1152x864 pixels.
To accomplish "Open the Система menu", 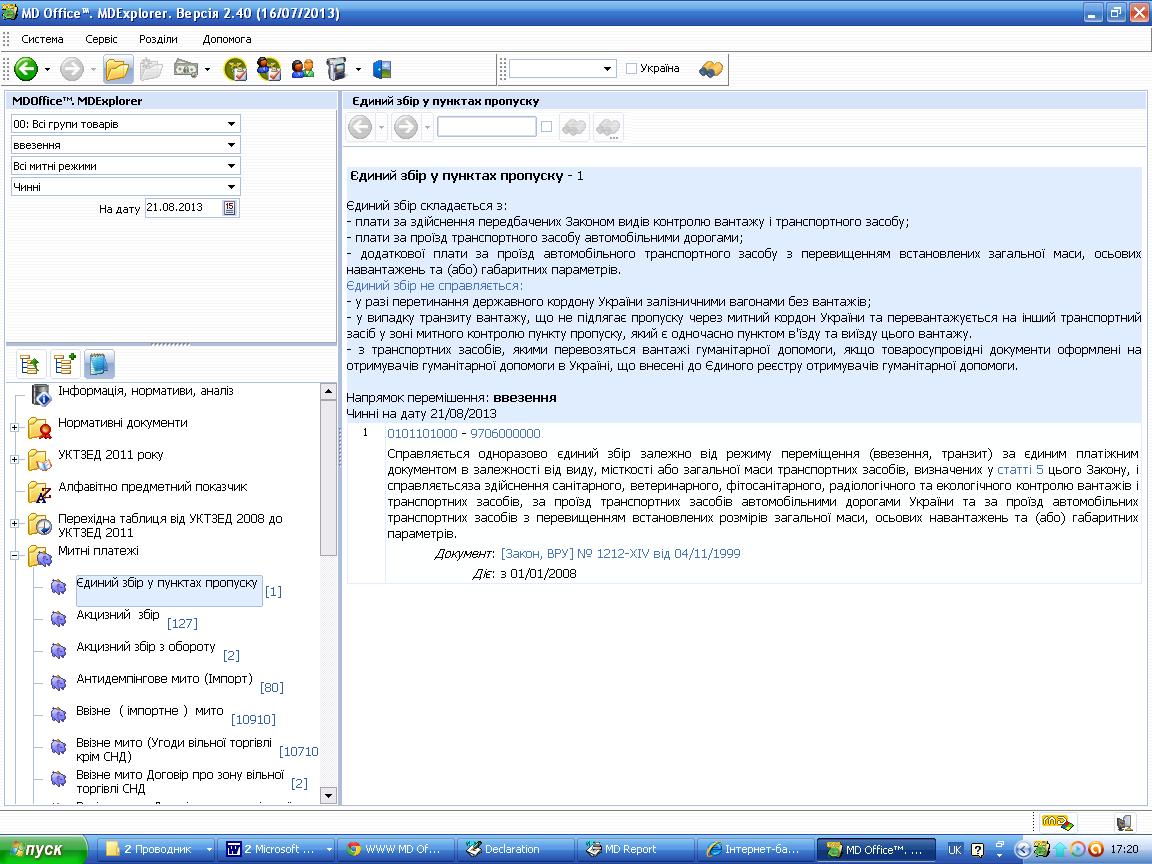I will coord(42,39).
